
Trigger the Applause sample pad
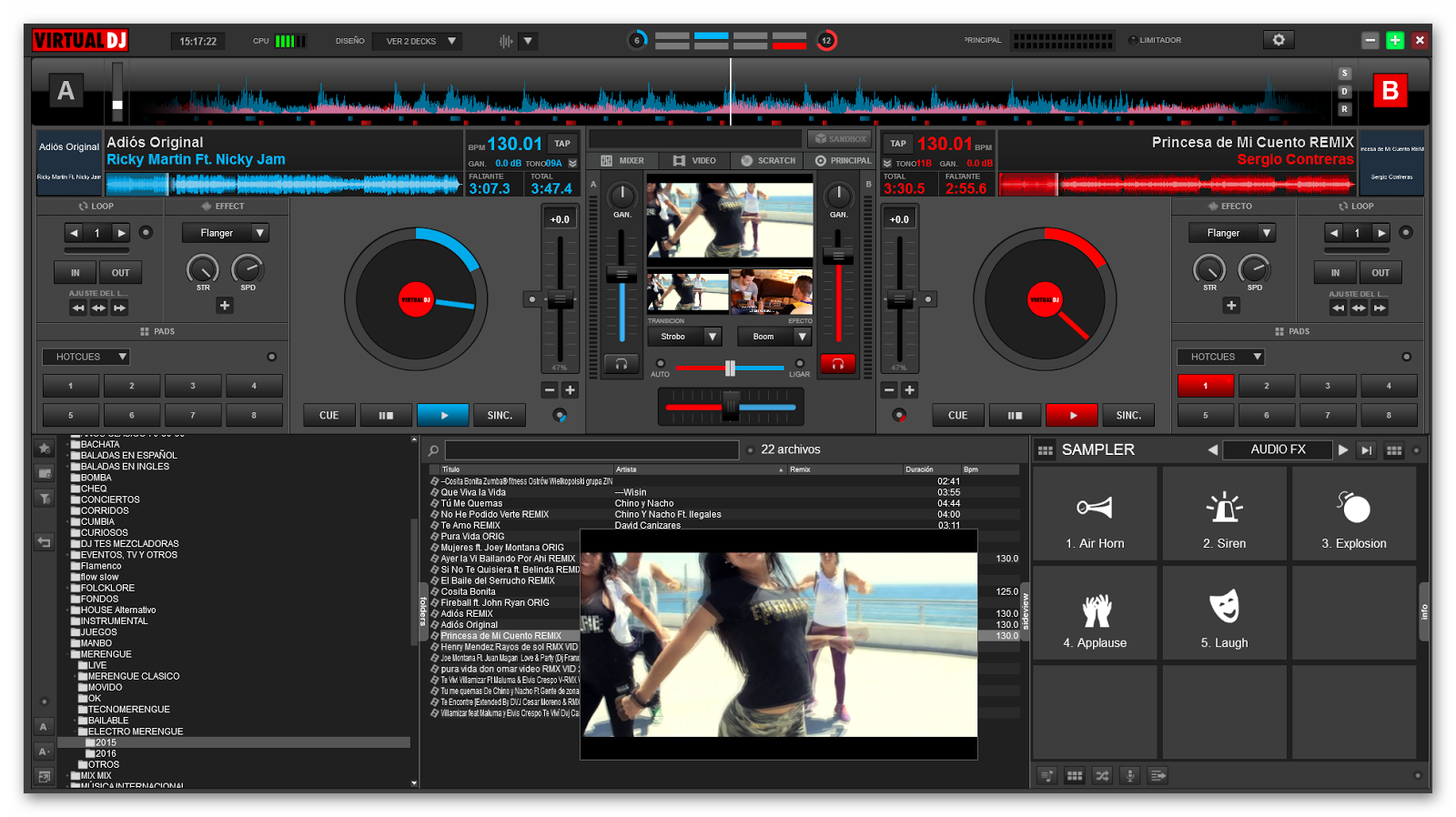[x=1095, y=612]
